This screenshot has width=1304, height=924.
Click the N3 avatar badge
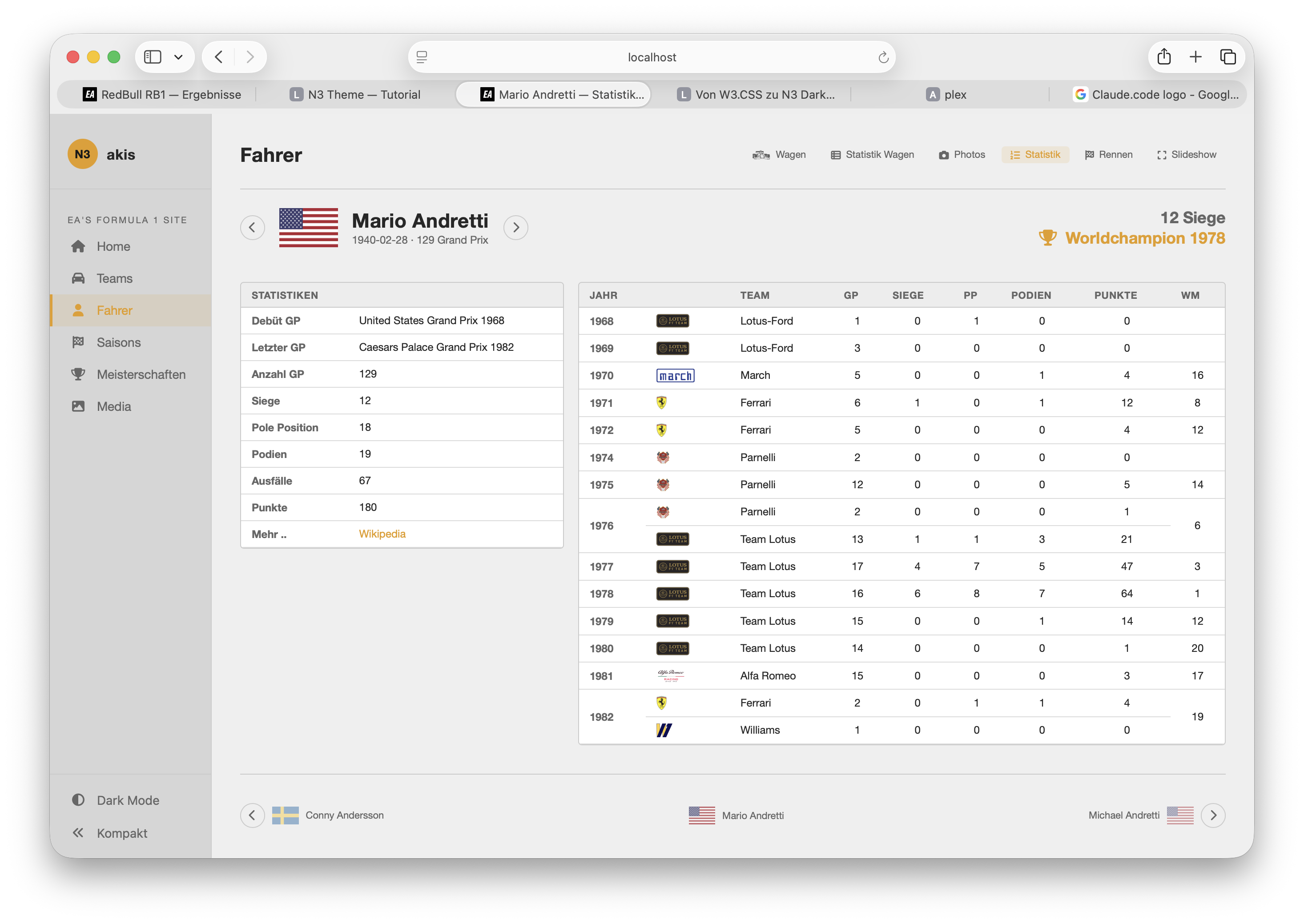point(82,154)
